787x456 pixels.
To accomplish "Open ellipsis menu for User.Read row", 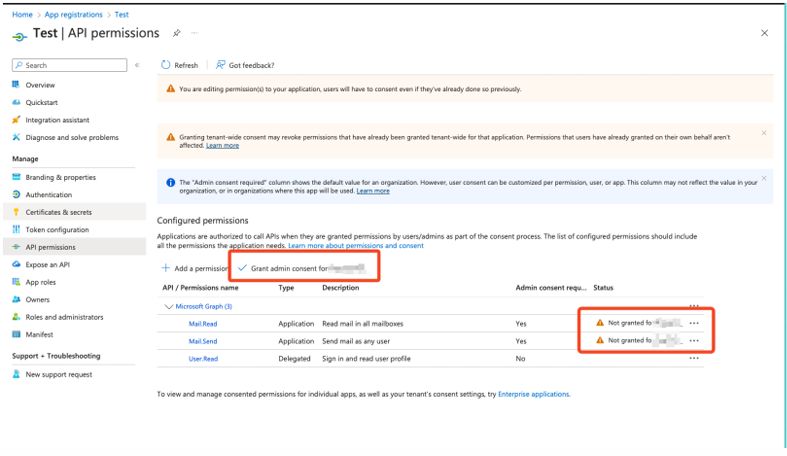I will pos(694,358).
